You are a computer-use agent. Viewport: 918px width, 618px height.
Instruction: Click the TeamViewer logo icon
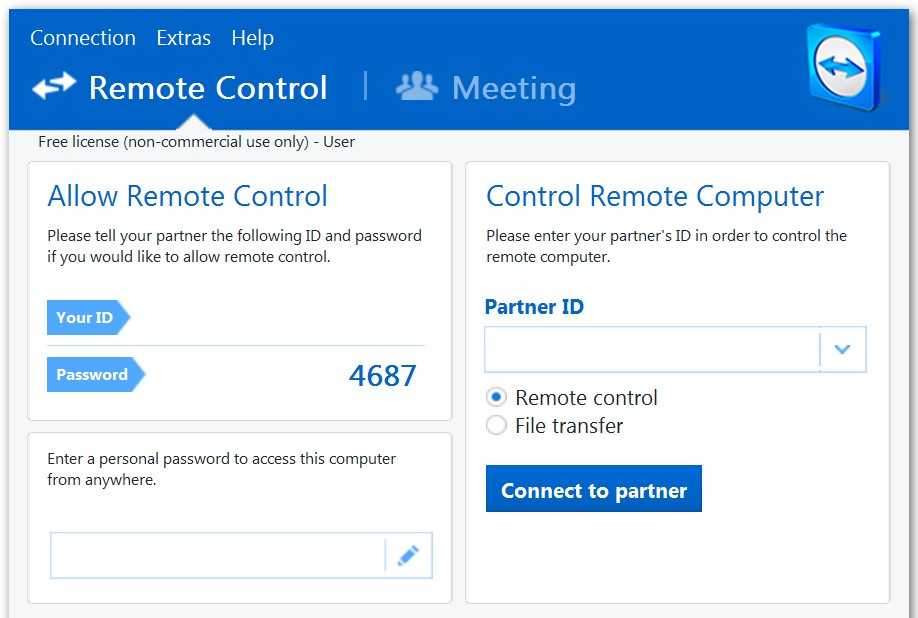click(x=843, y=68)
